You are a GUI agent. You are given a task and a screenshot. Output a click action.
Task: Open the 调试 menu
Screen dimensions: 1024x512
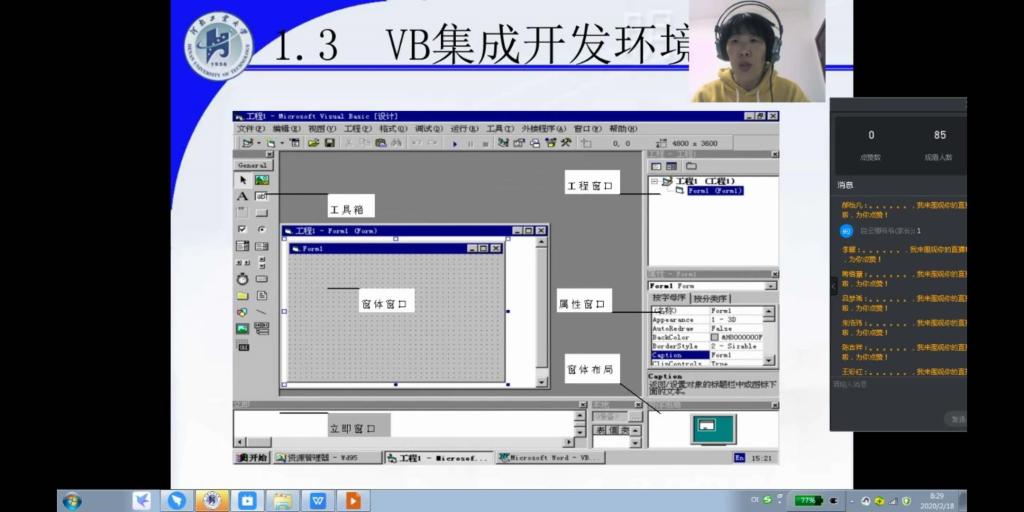pos(428,129)
